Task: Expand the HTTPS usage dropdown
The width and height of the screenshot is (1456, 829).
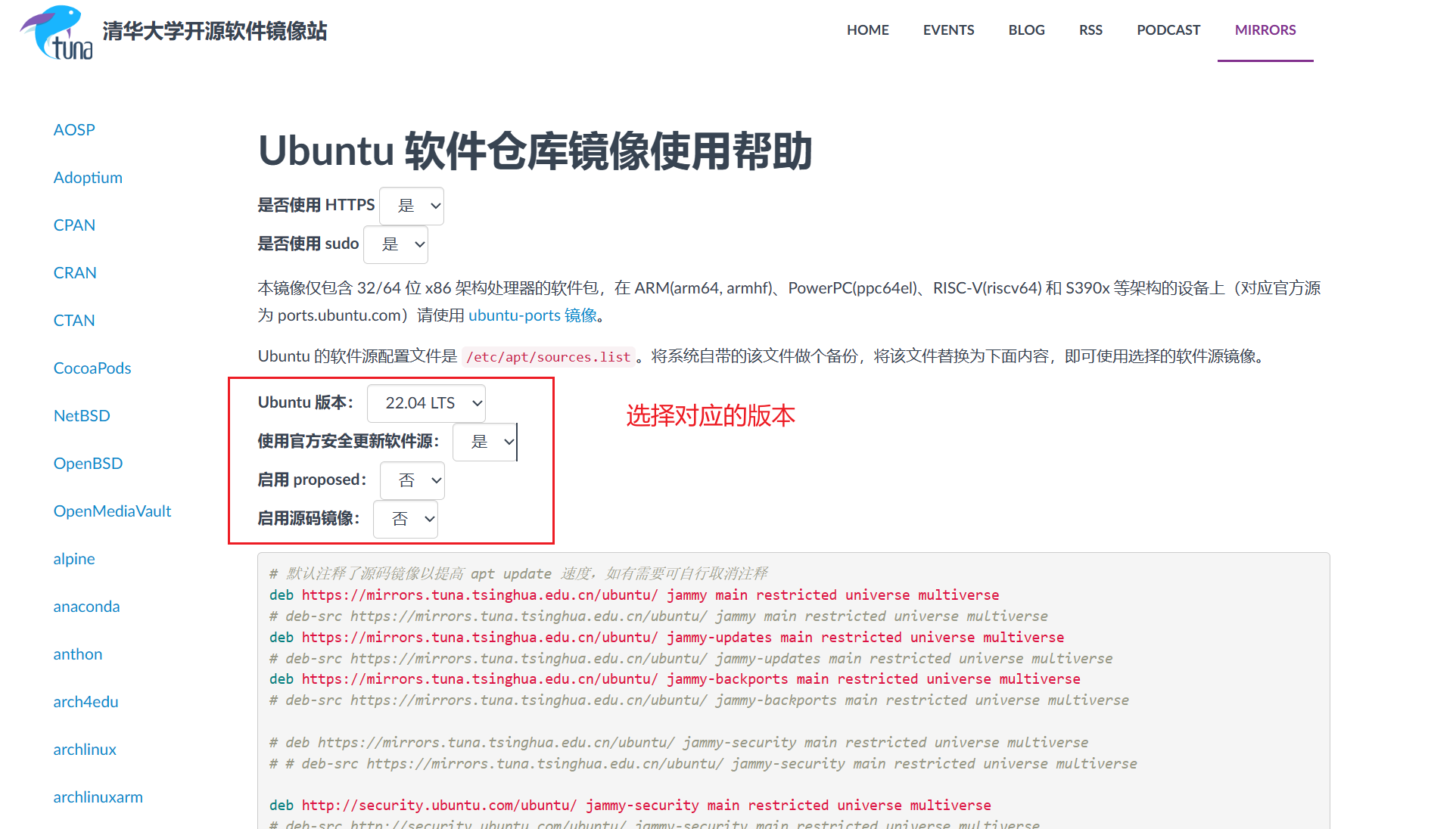Action: (412, 206)
